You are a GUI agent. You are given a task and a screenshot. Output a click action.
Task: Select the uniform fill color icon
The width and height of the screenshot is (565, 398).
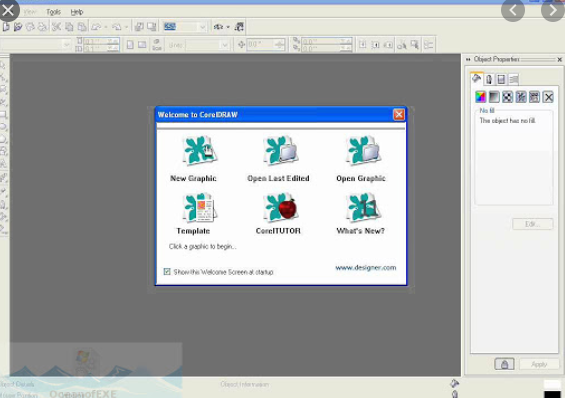point(481,97)
